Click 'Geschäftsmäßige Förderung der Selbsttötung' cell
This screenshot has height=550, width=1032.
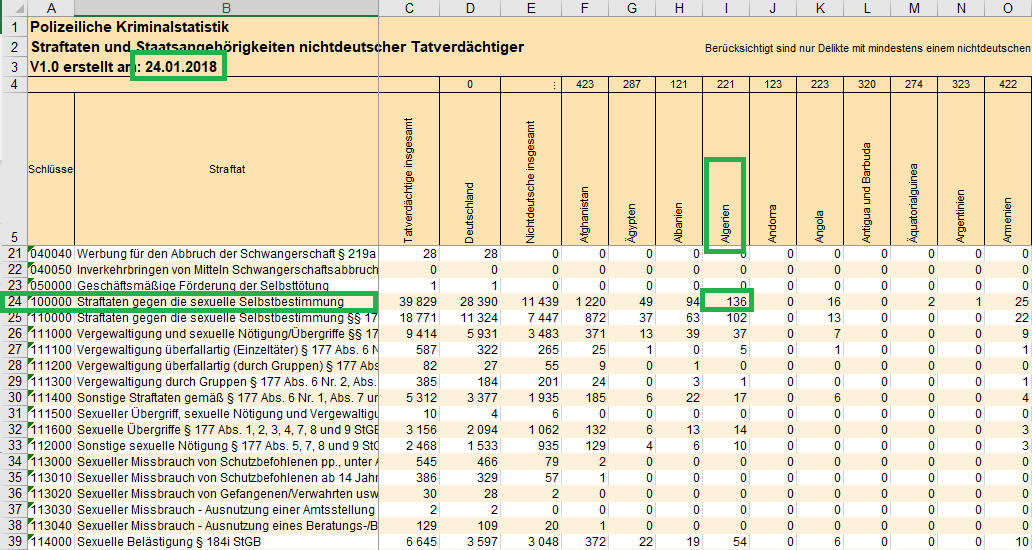226,286
